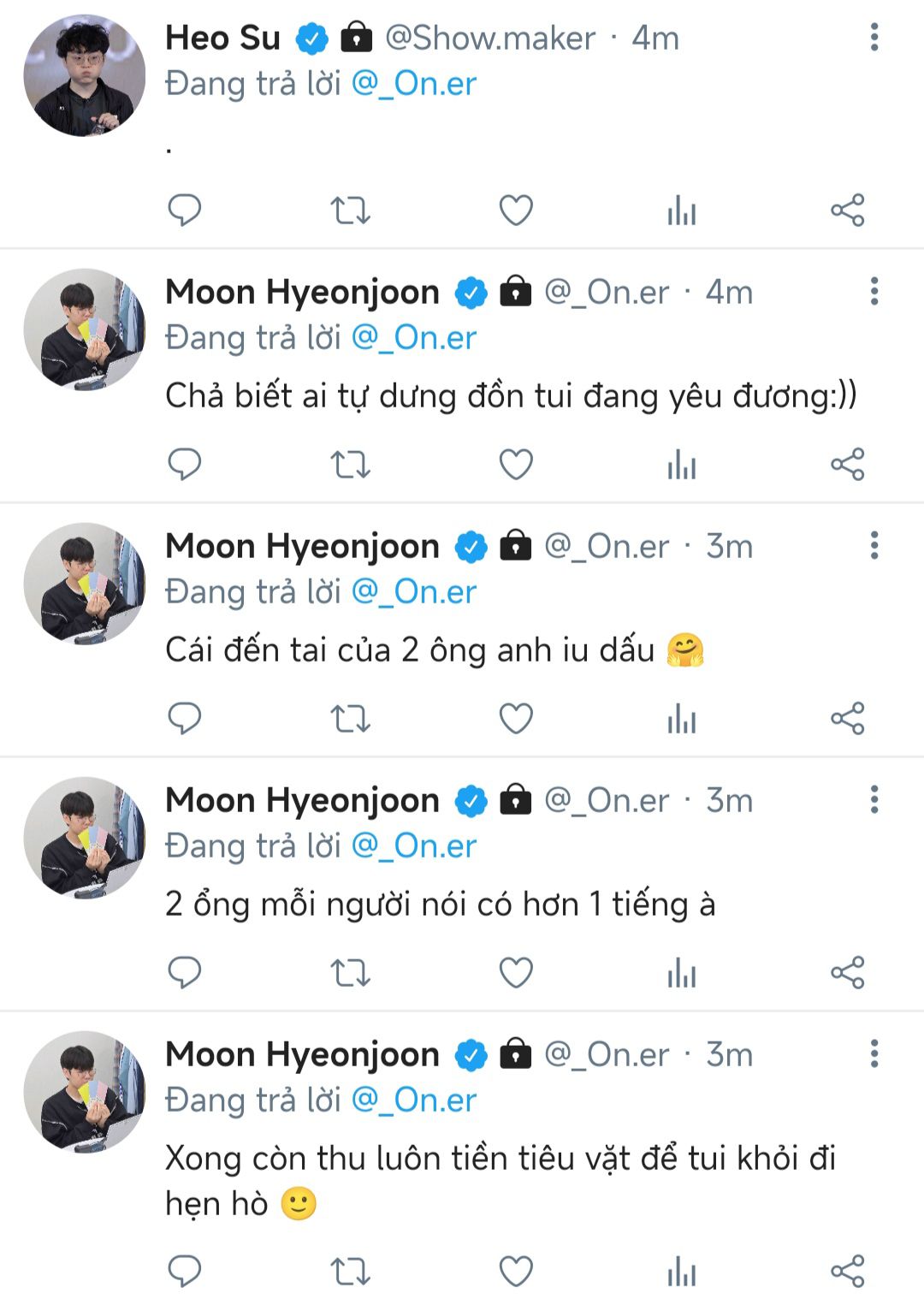Reply to Heo Su's tweet
This screenshot has width=924, height=1305.
coord(184,210)
